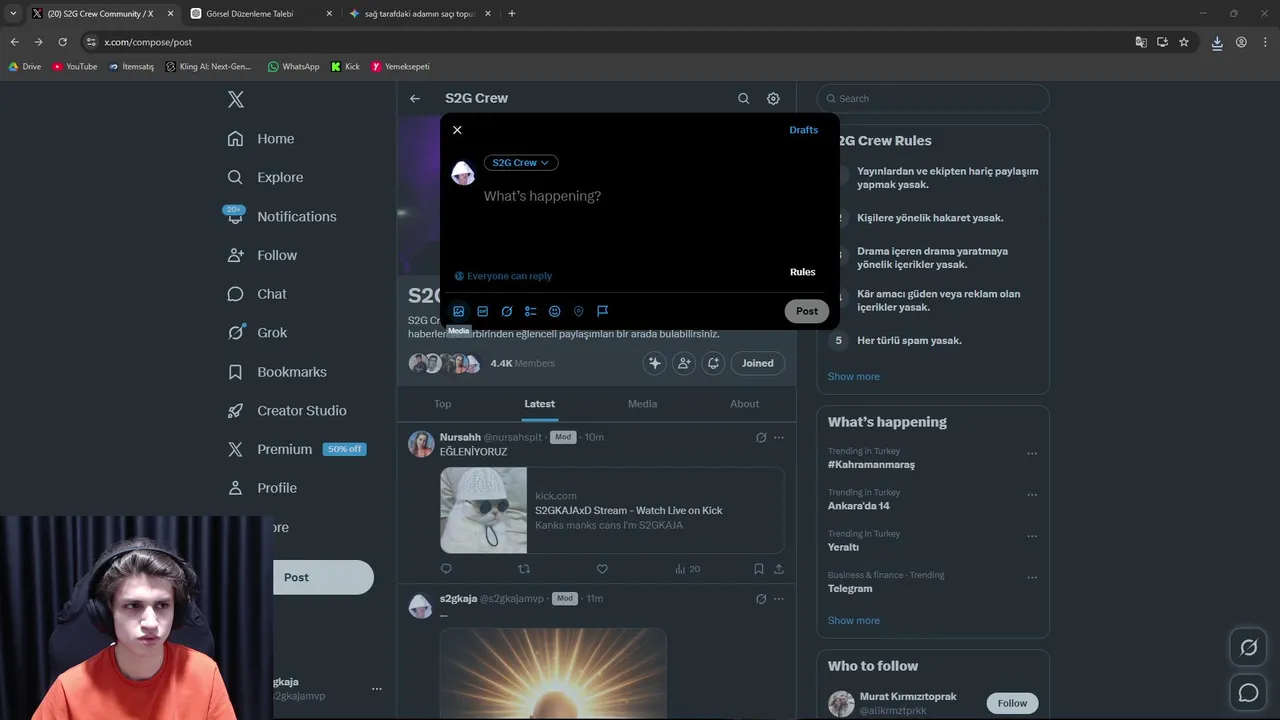The image size is (1280, 720).
Task: Open a new browser tab
Action: [x=512, y=13]
